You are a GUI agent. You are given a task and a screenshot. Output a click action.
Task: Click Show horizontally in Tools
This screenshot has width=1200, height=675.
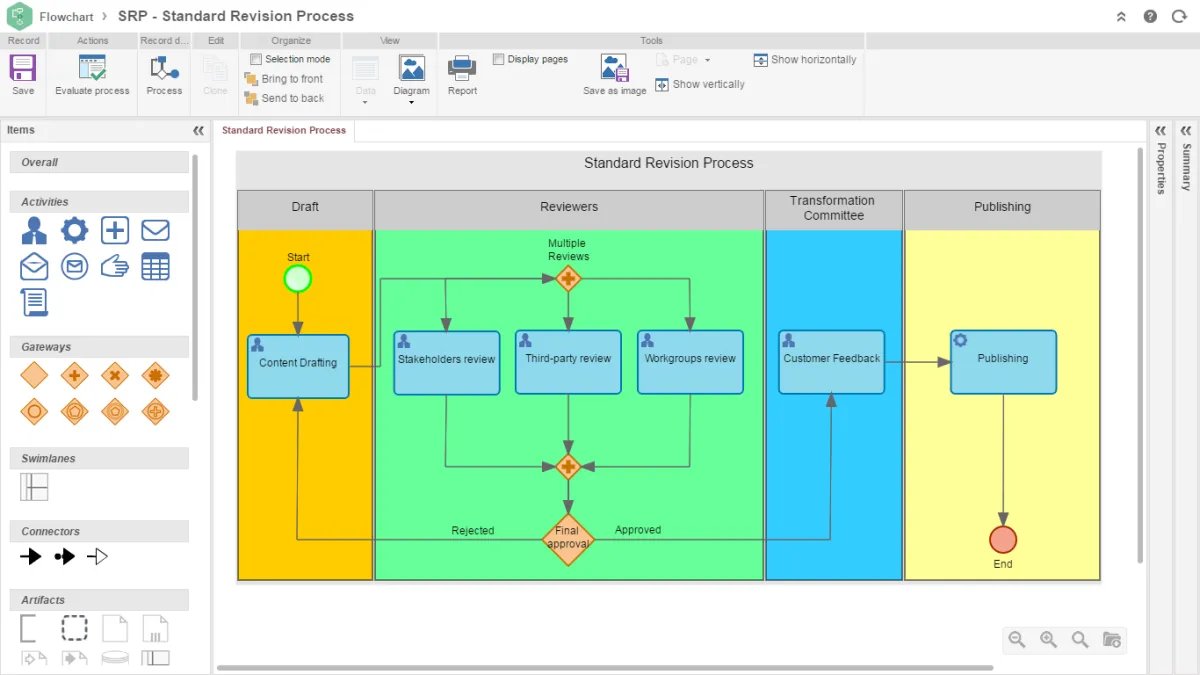point(805,60)
